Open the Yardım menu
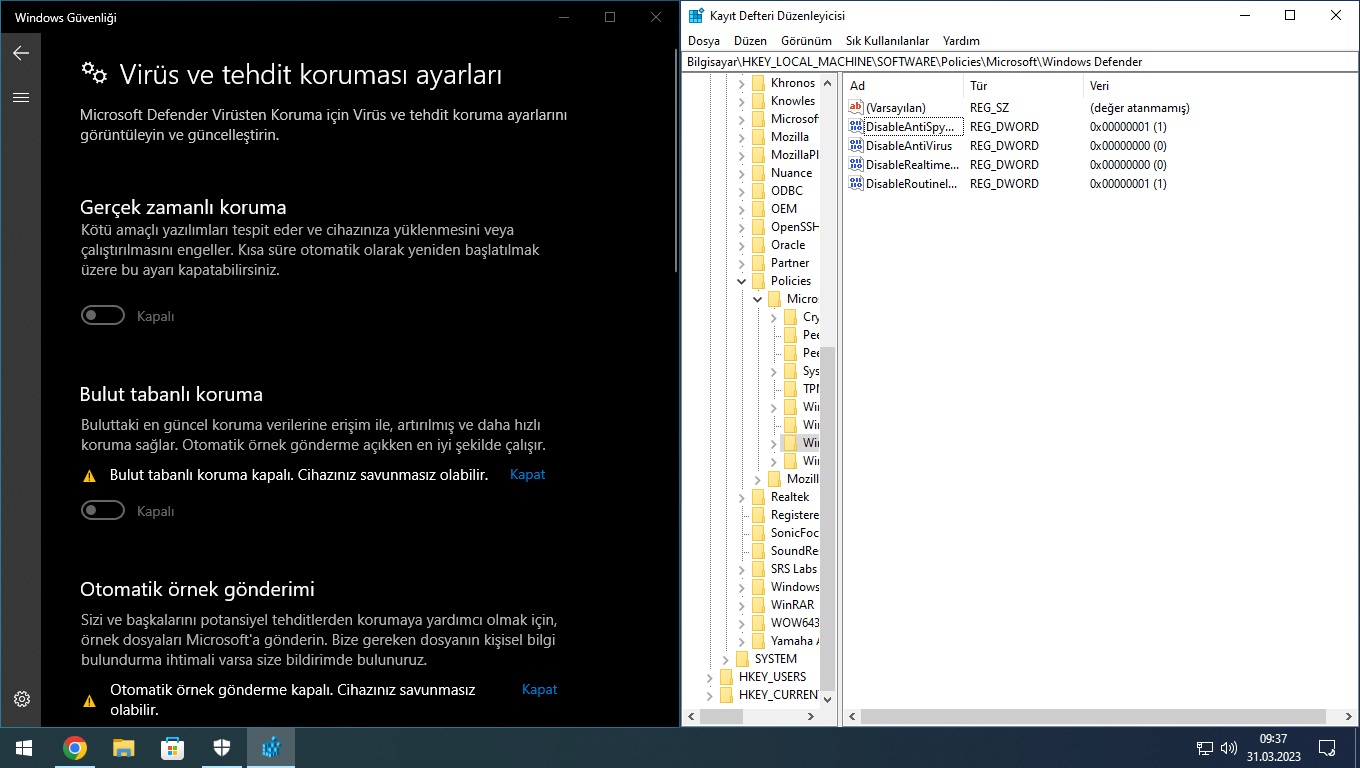The height and width of the screenshot is (768, 1360). point(961,41)
